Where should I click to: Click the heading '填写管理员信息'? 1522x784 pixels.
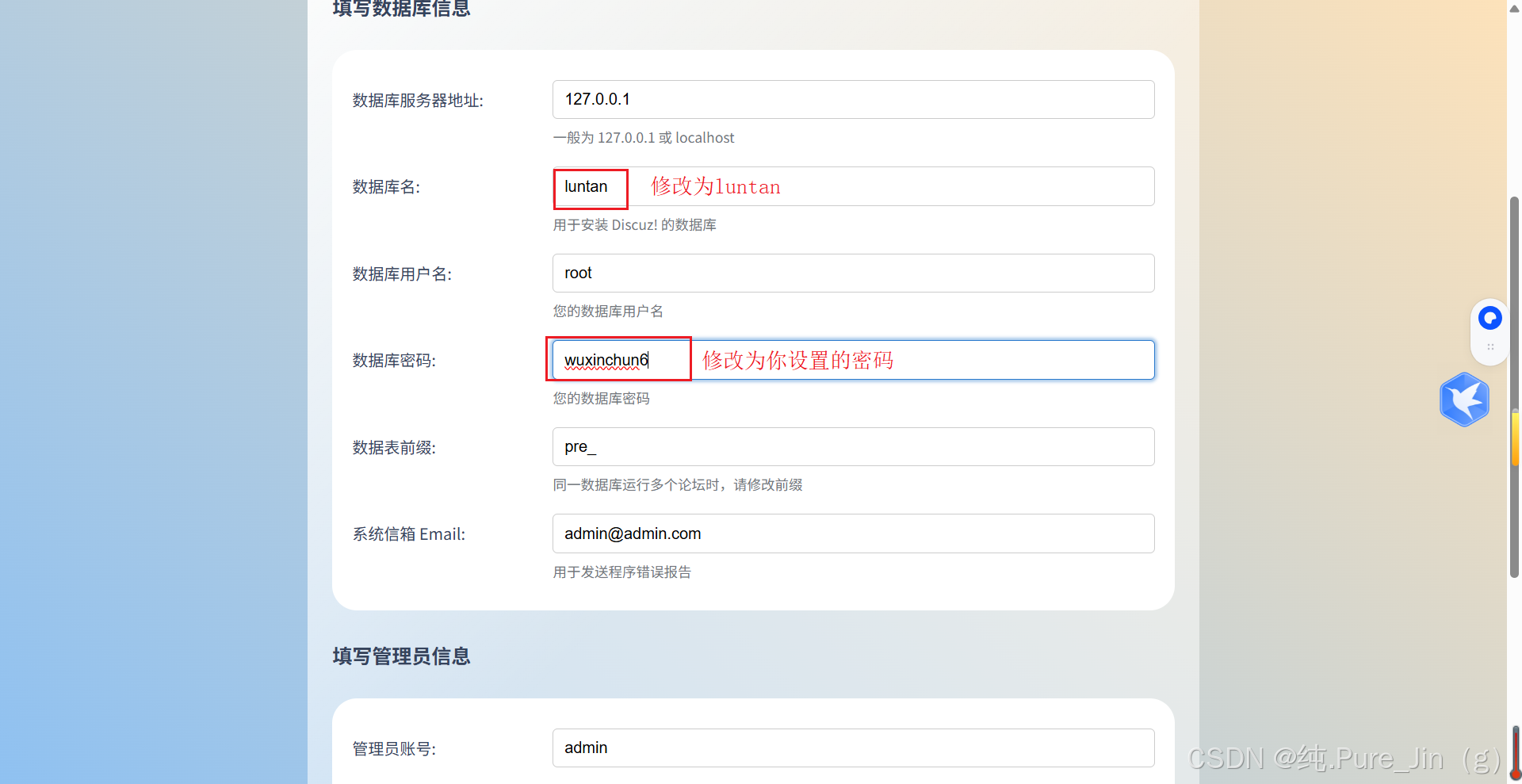click(x=401, y=656)
